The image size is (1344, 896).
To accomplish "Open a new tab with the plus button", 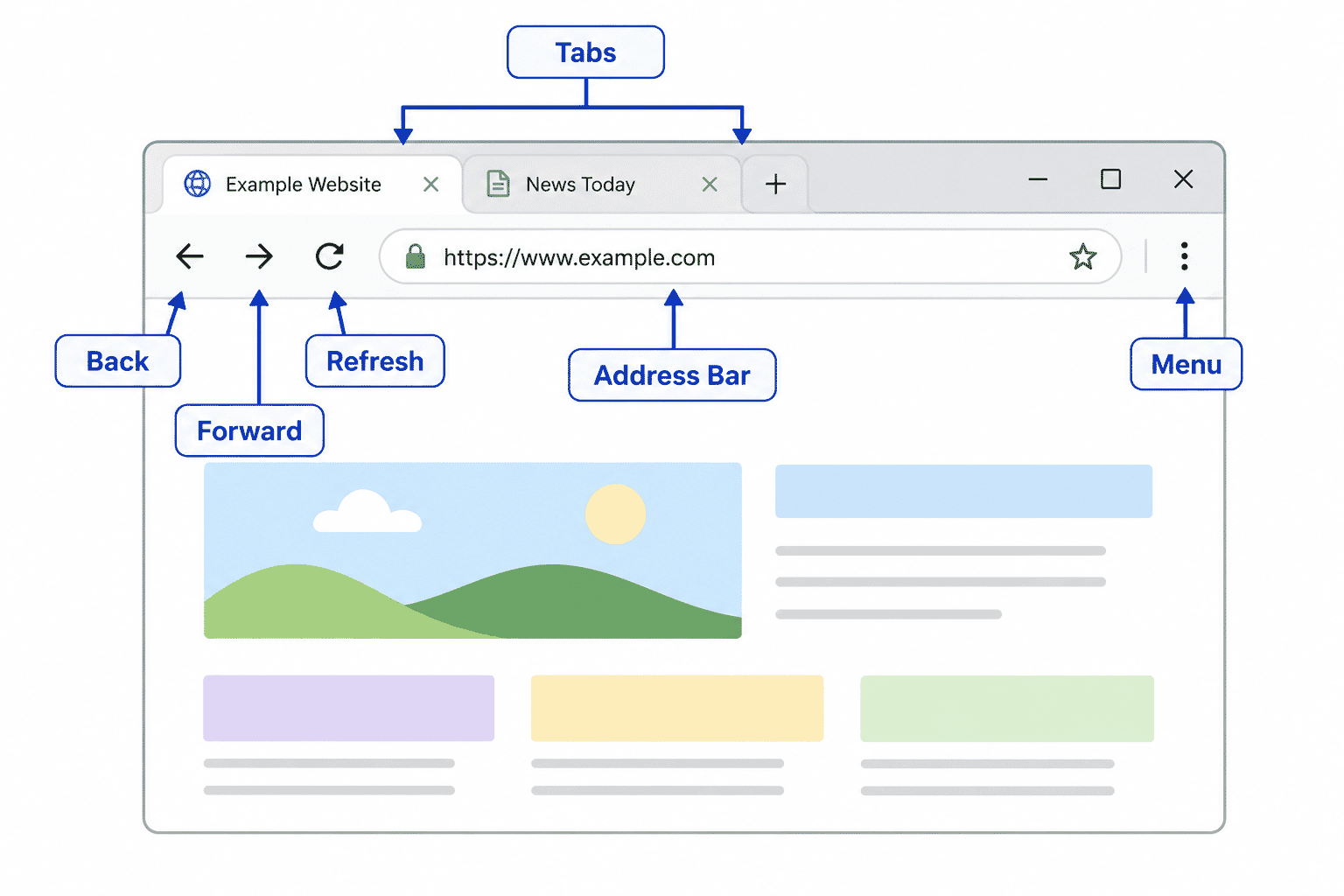I will pos(775,184).
